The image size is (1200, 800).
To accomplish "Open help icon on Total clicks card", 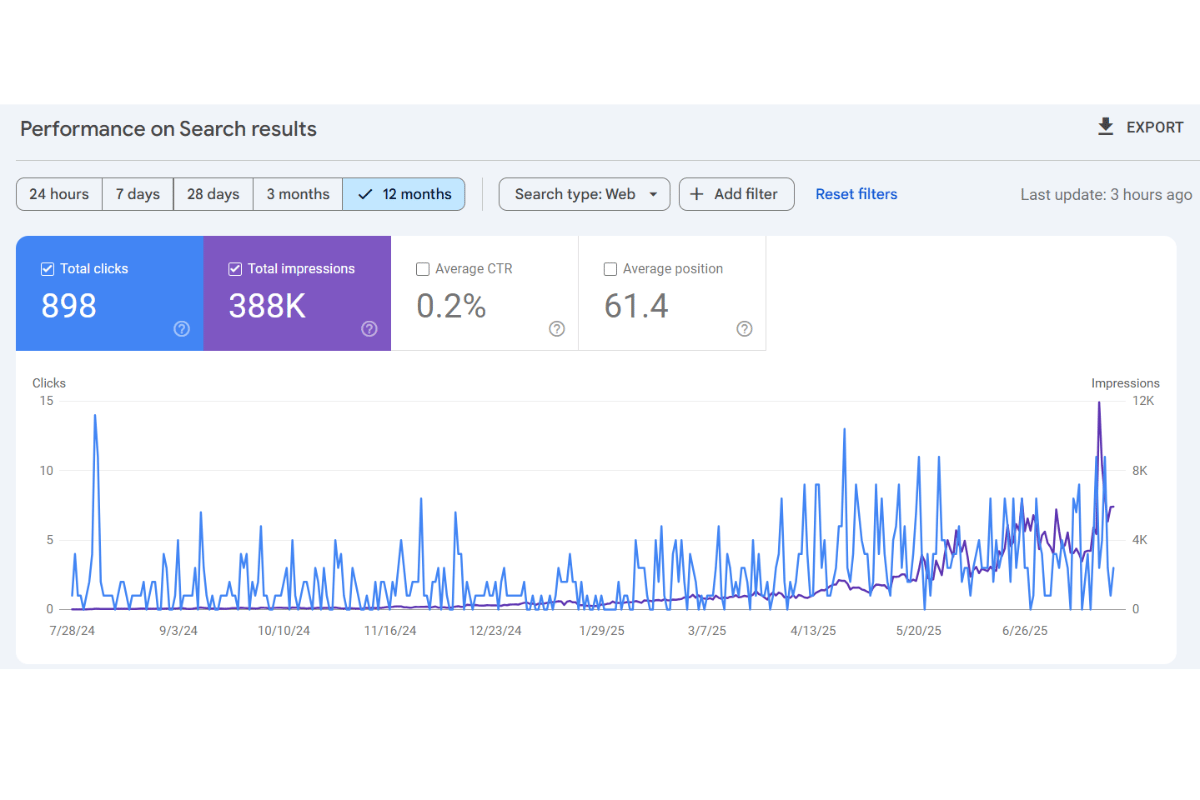I will coord(182,329).
